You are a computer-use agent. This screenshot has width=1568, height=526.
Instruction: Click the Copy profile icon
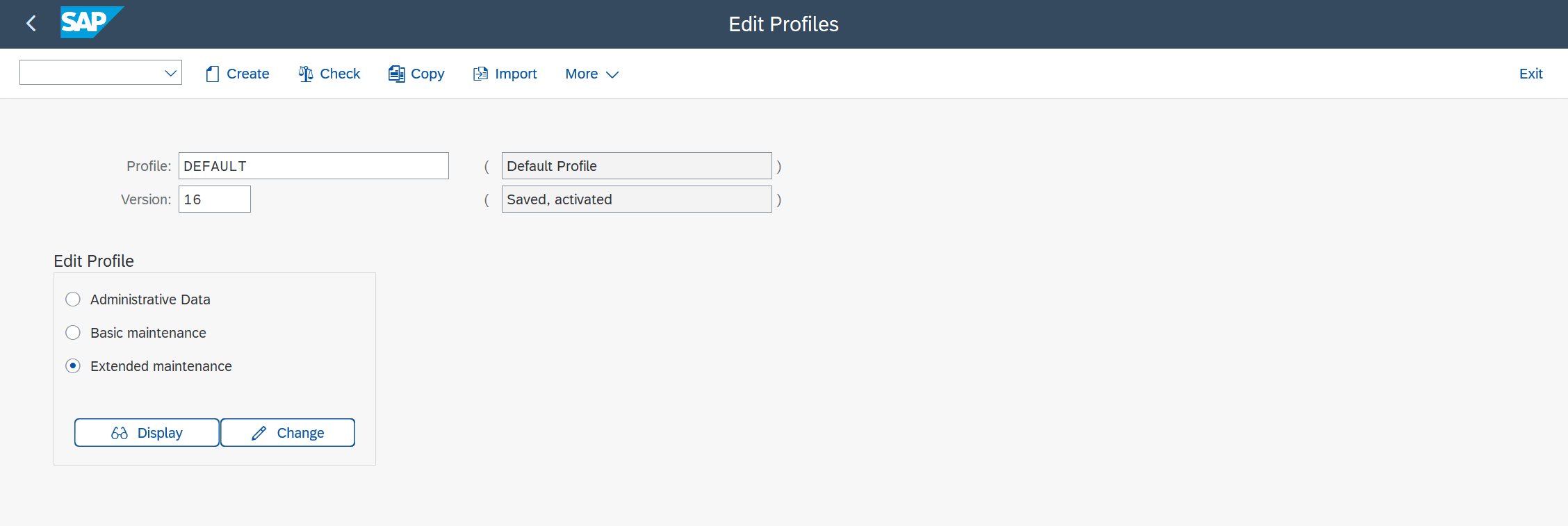point(396,73)
